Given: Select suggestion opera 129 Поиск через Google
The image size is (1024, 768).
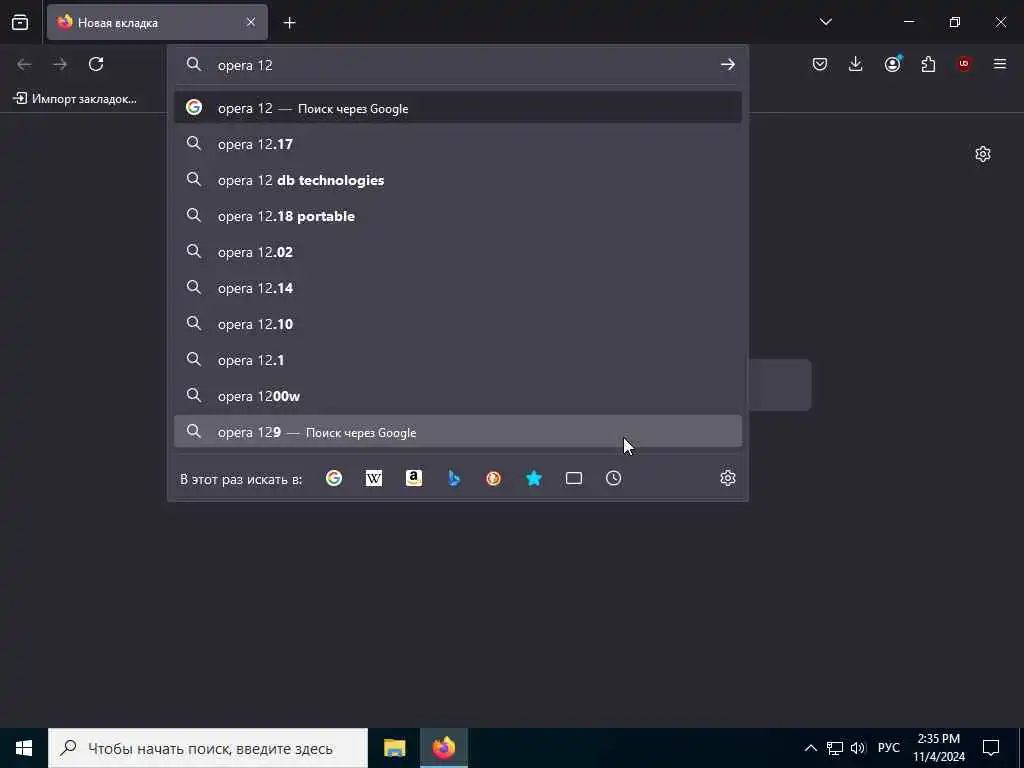Looking at the screenshot, I should pos(458,432).
